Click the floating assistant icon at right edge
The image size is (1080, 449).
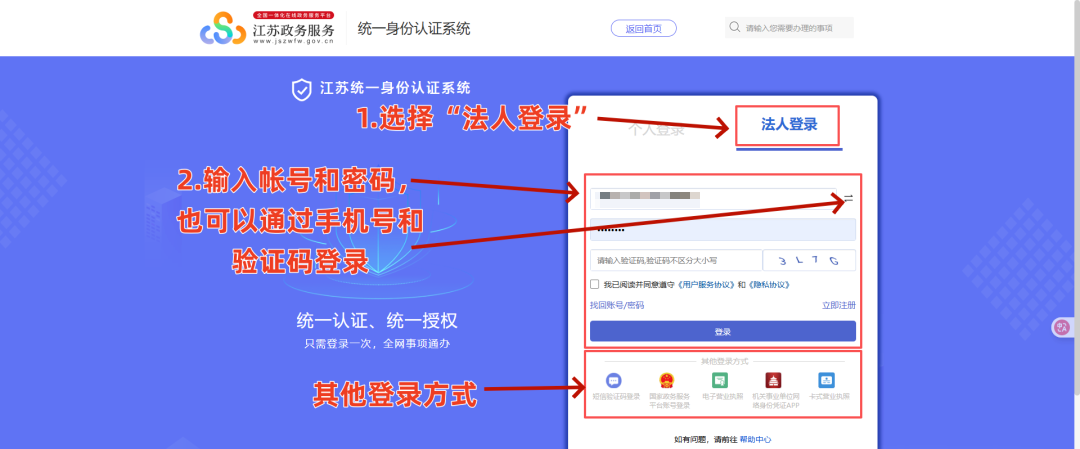click(x=1062, y=328)
